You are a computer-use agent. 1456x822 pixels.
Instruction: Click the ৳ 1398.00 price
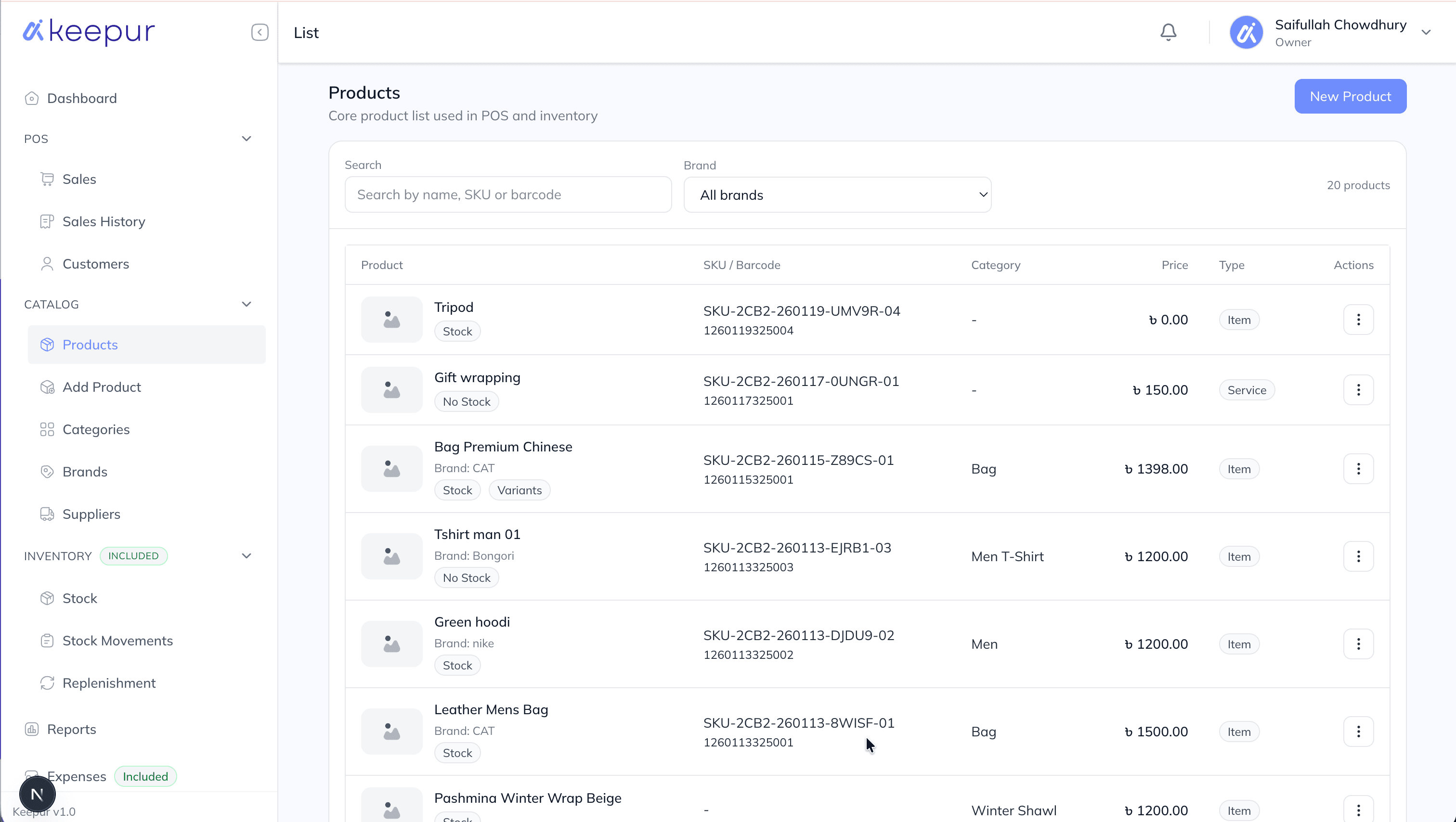point(1156,469)
